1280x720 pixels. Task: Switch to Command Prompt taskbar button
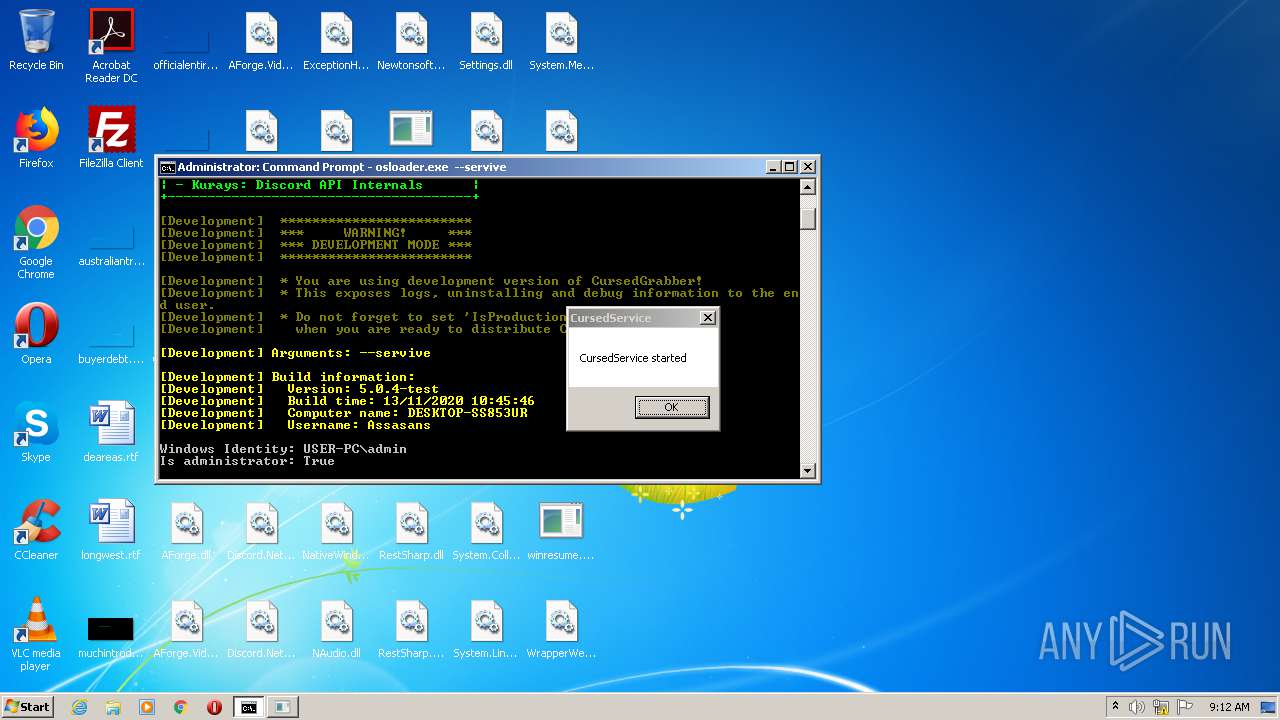249,707
